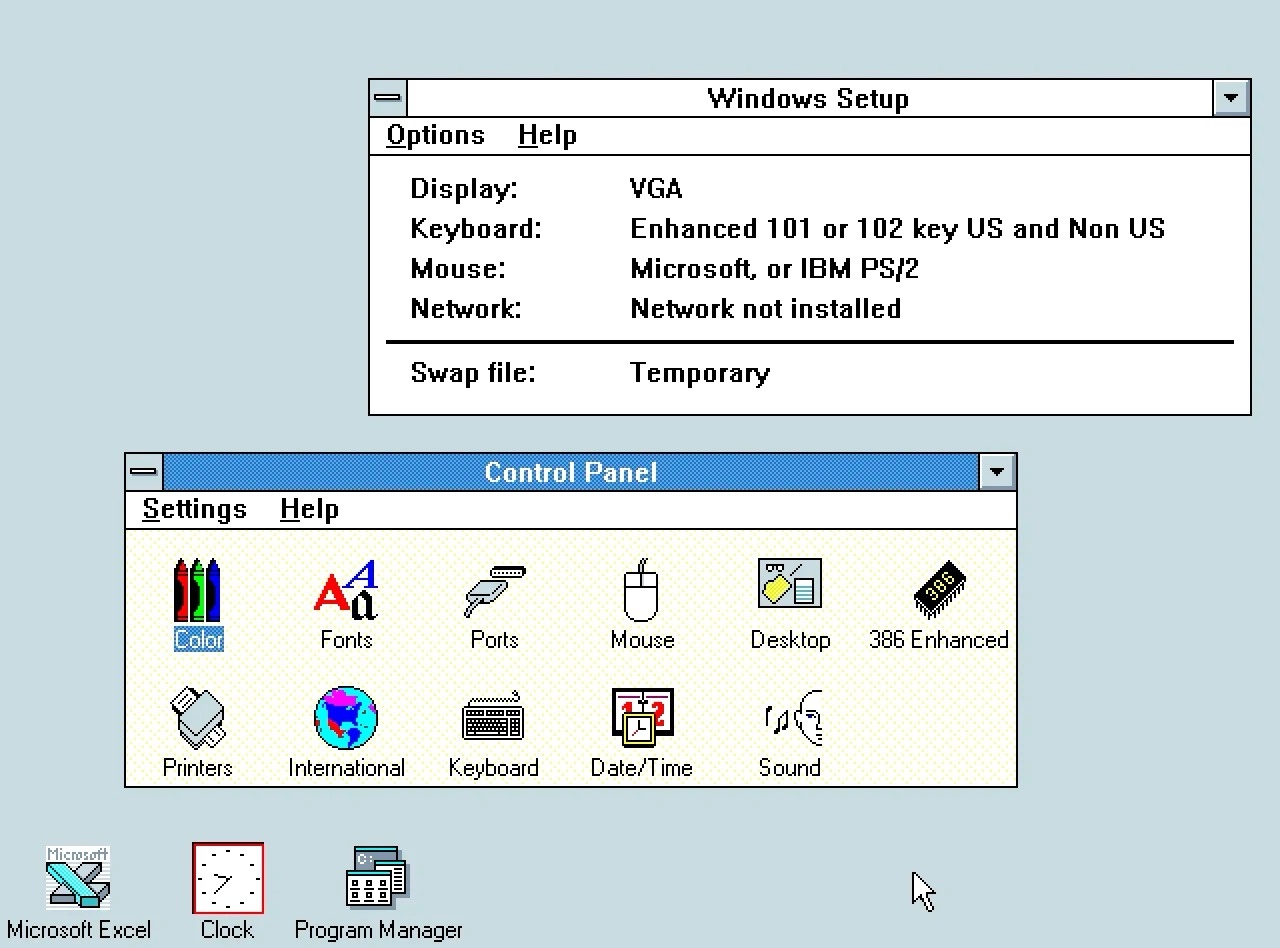This screenshot has width=1280, height=948.
Task: Click the 'Network not installed' text
Action: point(766,309)
